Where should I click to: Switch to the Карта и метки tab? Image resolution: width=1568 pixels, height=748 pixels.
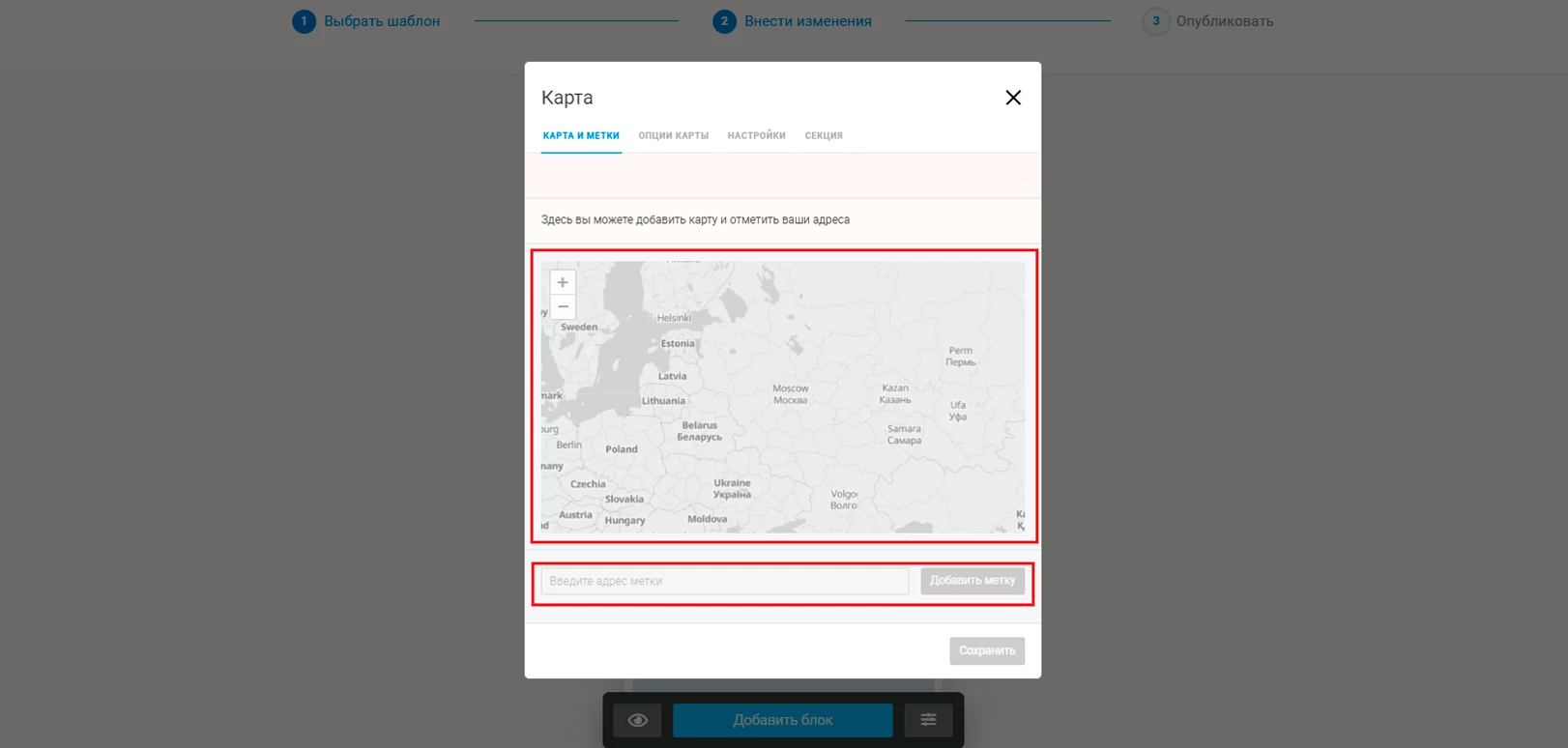pyautogui.click(x=581, y=136)
